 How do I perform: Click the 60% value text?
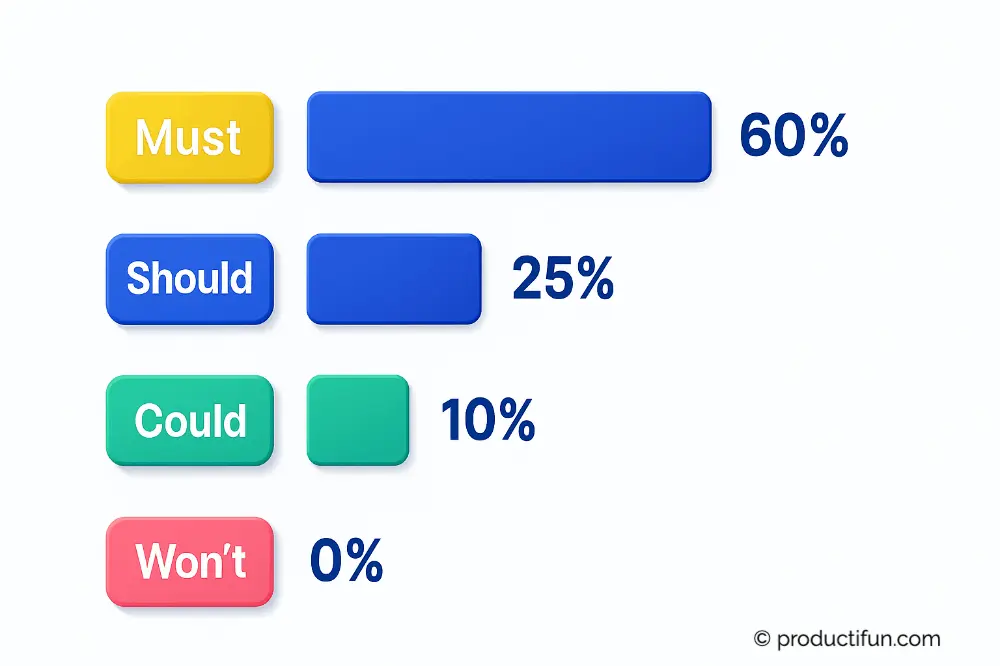(794, 135)
